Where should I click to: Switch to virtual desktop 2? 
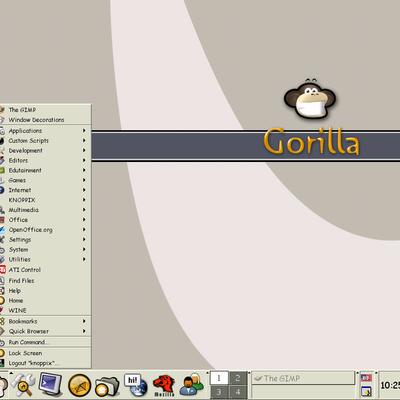[238, 378]
